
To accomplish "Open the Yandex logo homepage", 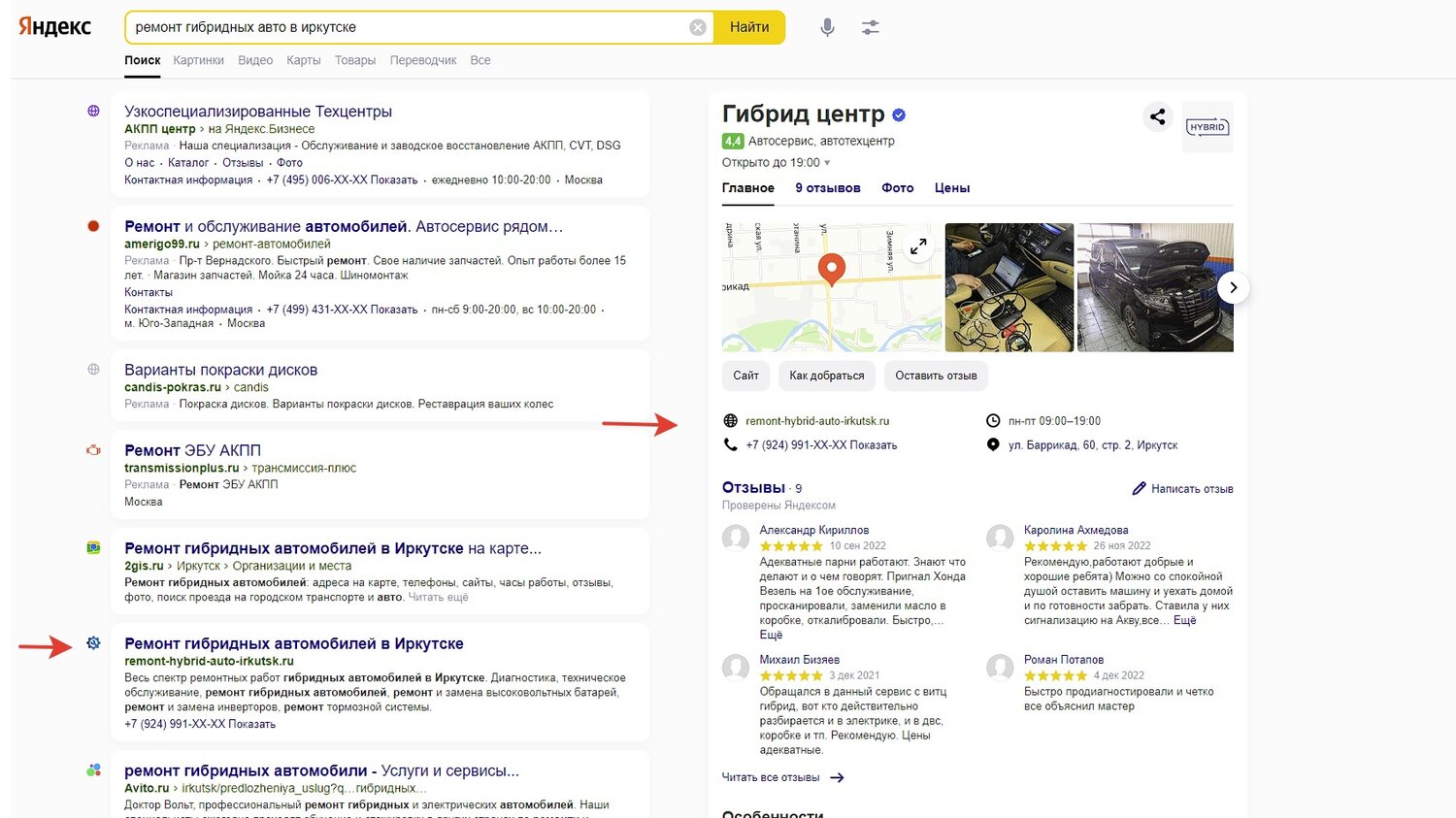I will click(x=54, y=27).
